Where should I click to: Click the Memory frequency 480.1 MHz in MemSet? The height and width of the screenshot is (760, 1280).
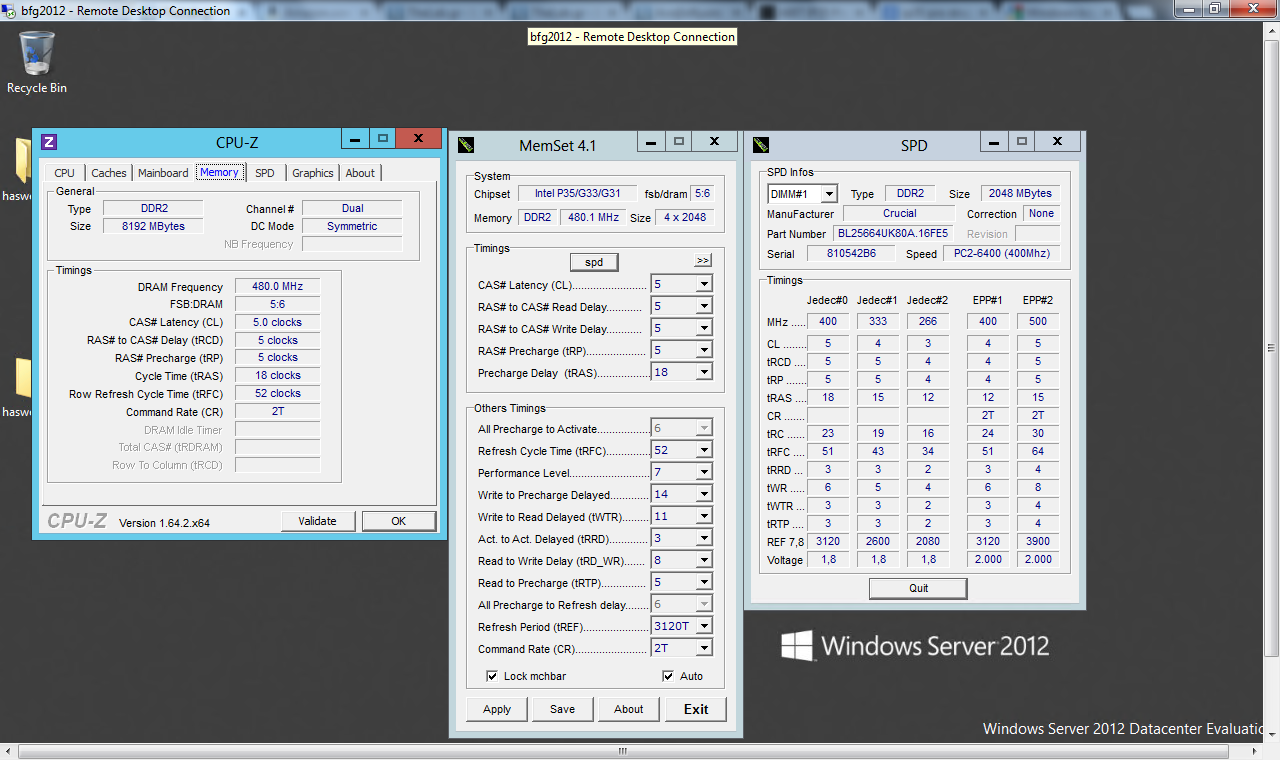click(x=591, y=217)
